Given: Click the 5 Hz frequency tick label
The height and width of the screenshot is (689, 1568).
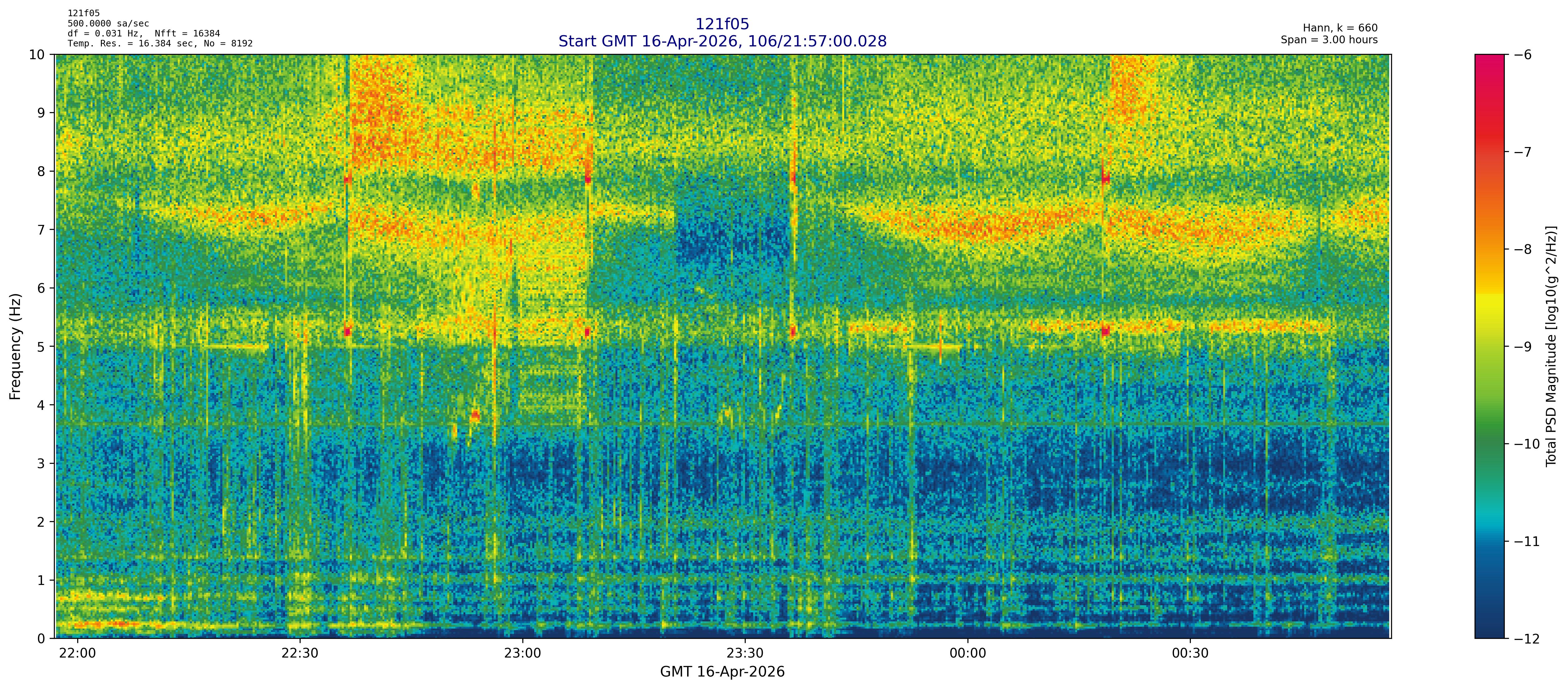Looking at the screenshot, I should tap(41, 347).
